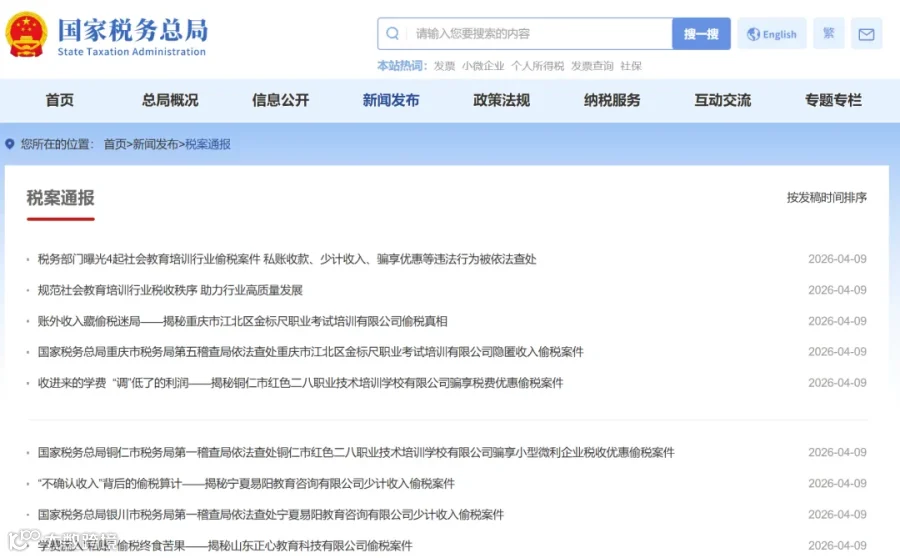Open article 揭秘山东正心教育科技有限公司偷税案件
Image resolution: width=900 pixels, height=558 pixels.
click(225, 545)
